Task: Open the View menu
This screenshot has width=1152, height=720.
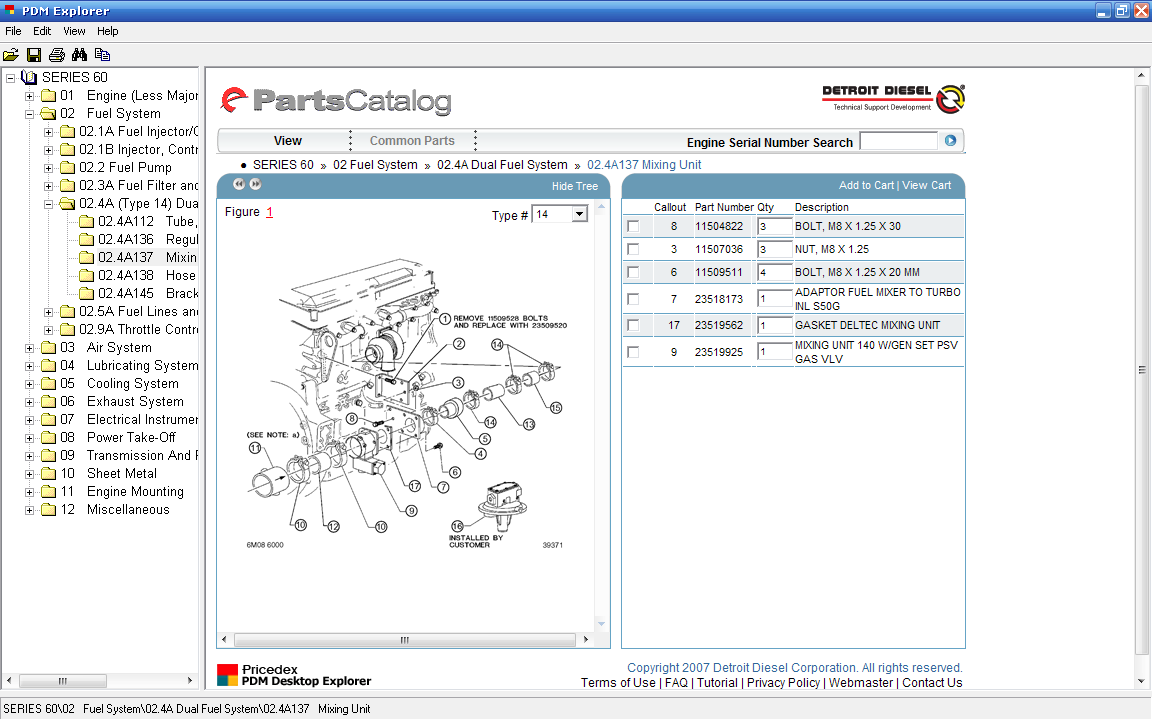Action: point(74,31)
